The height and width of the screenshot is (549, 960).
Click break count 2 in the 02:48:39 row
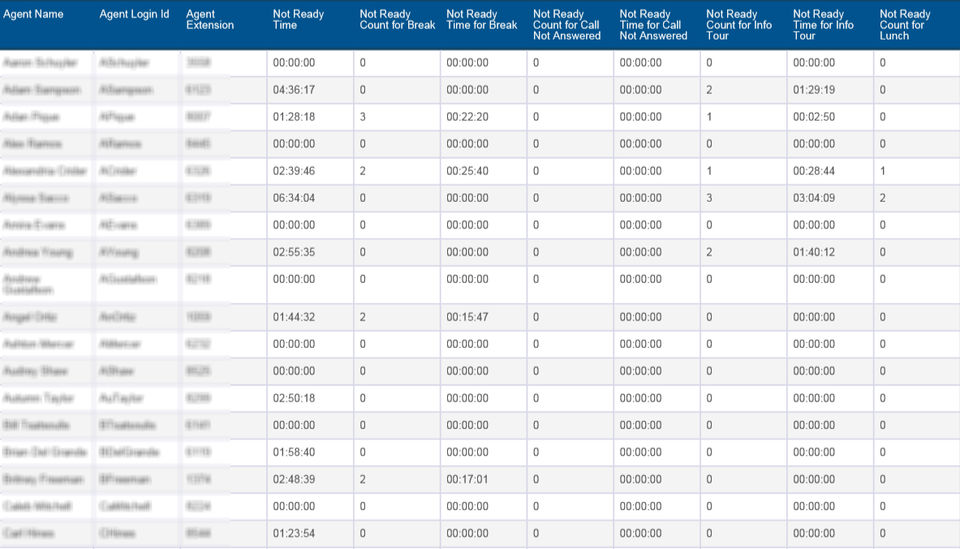(x=362, y=479)
